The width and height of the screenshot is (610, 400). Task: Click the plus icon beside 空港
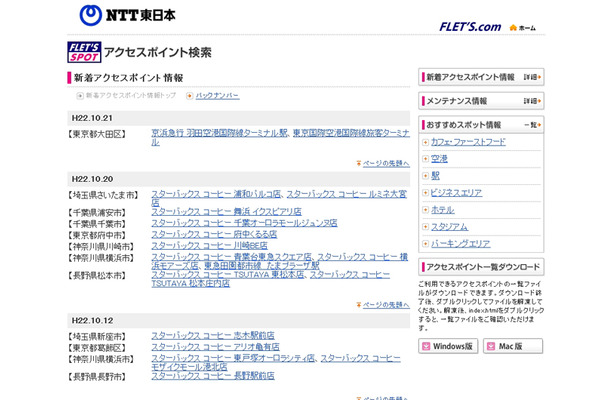pyautogui.click(x=425, y=159)
